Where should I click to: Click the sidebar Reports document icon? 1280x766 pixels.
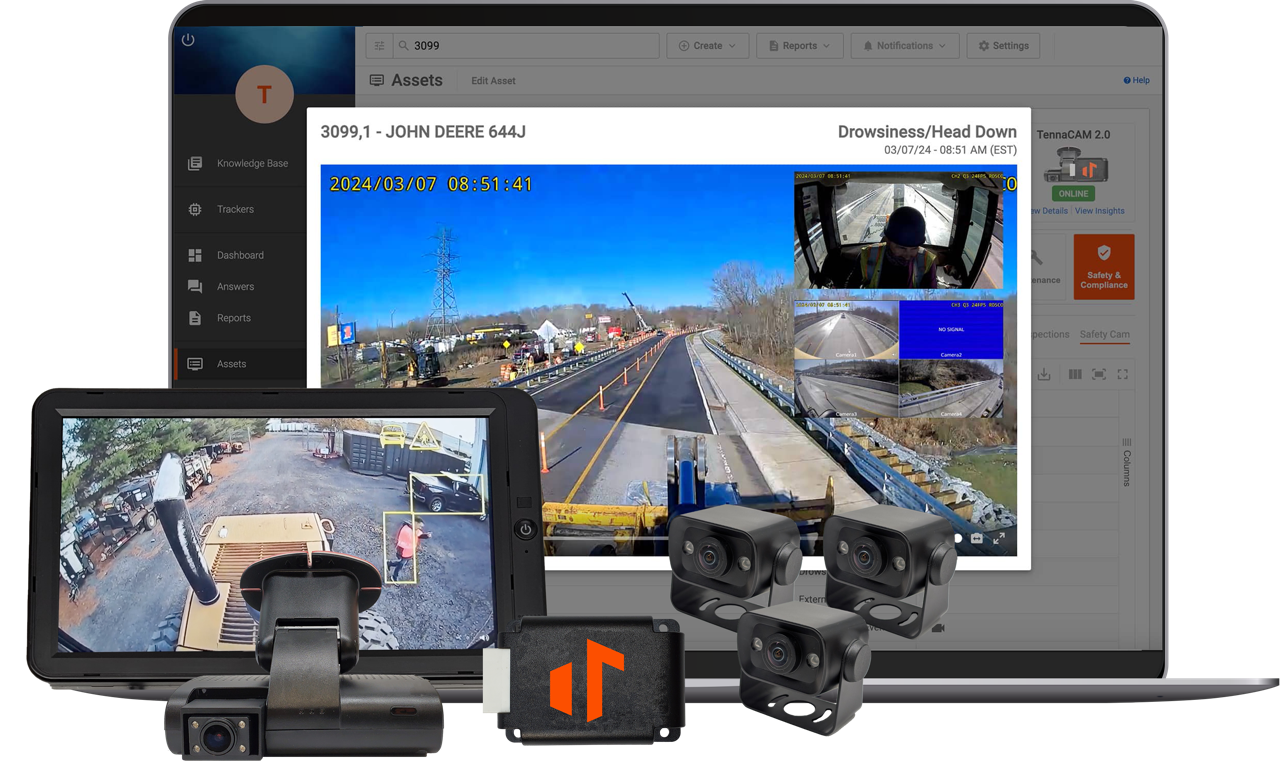click(x=195, y=318)
